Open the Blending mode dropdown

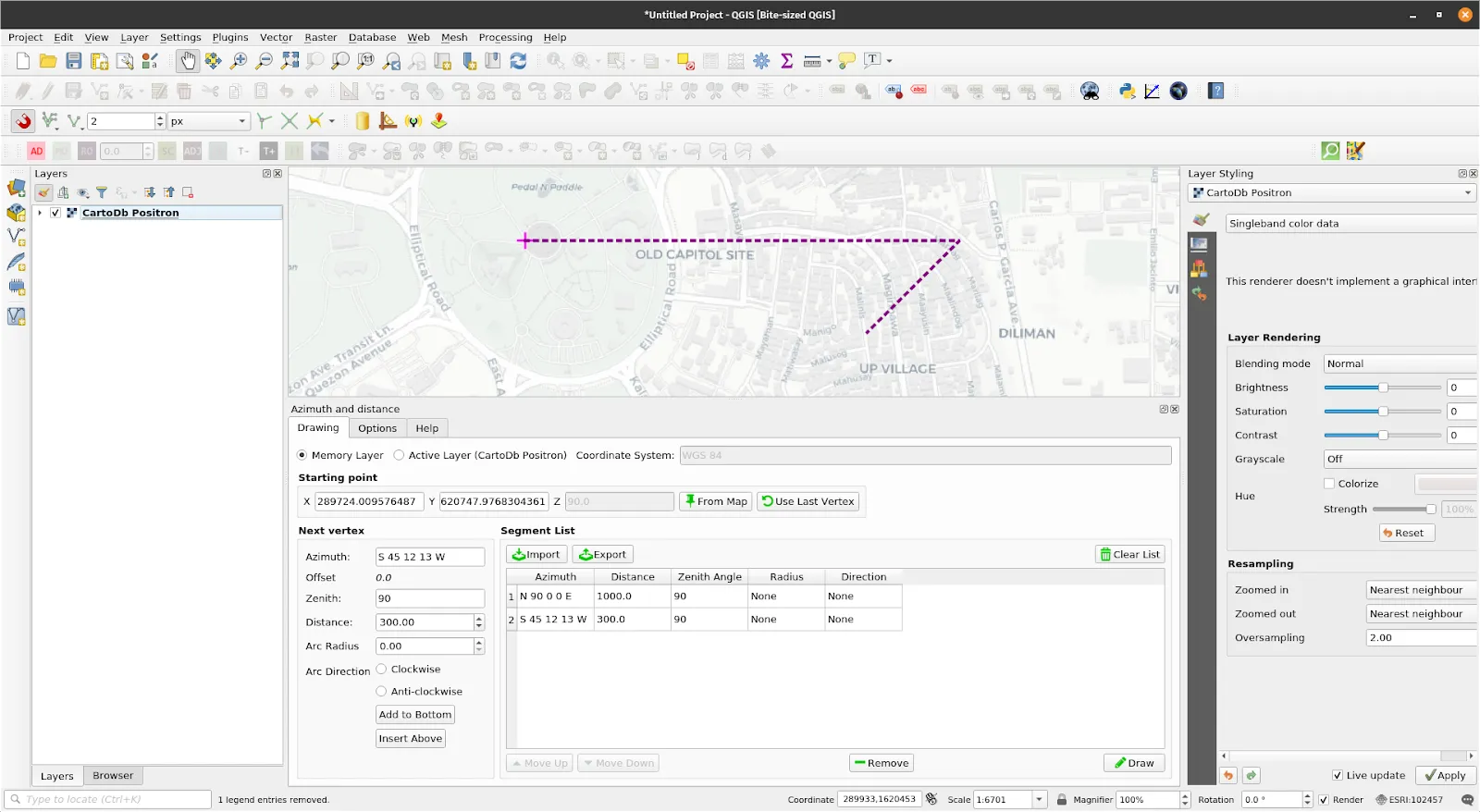point(1400,363)
